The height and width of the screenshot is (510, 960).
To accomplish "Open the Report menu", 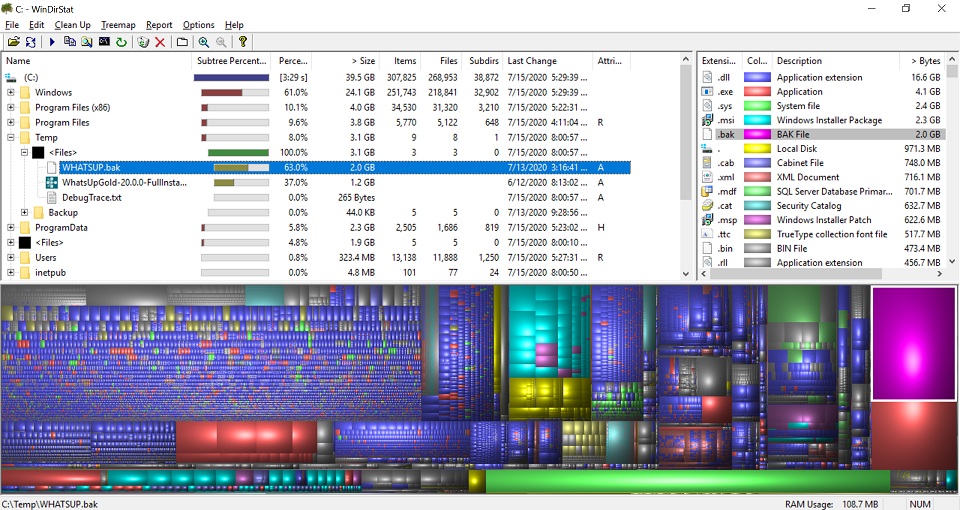I will click(x=159, y=25).
